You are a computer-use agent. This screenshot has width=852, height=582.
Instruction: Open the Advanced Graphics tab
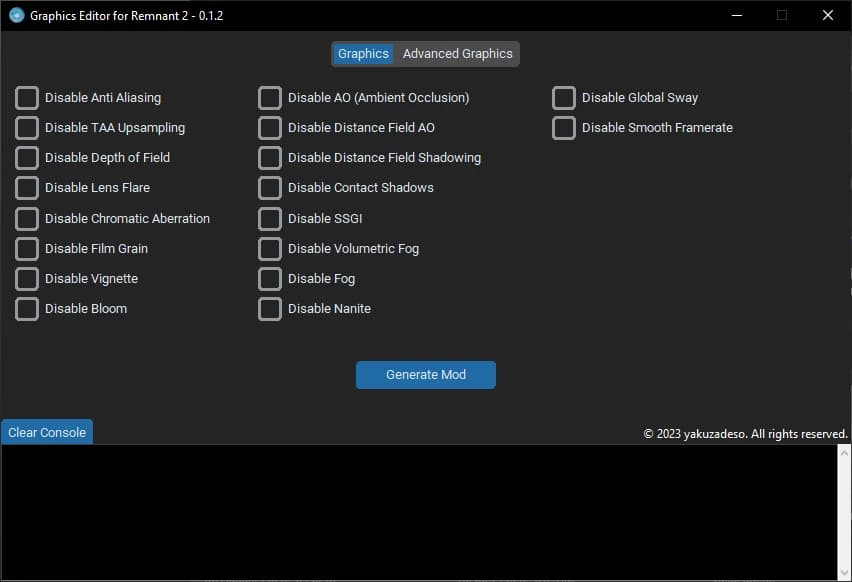[x=457, y=54]
